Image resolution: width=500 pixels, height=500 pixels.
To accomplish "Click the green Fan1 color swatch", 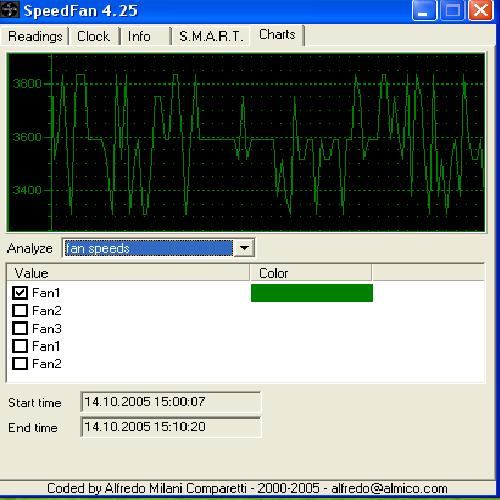I will tap(312, 293).
